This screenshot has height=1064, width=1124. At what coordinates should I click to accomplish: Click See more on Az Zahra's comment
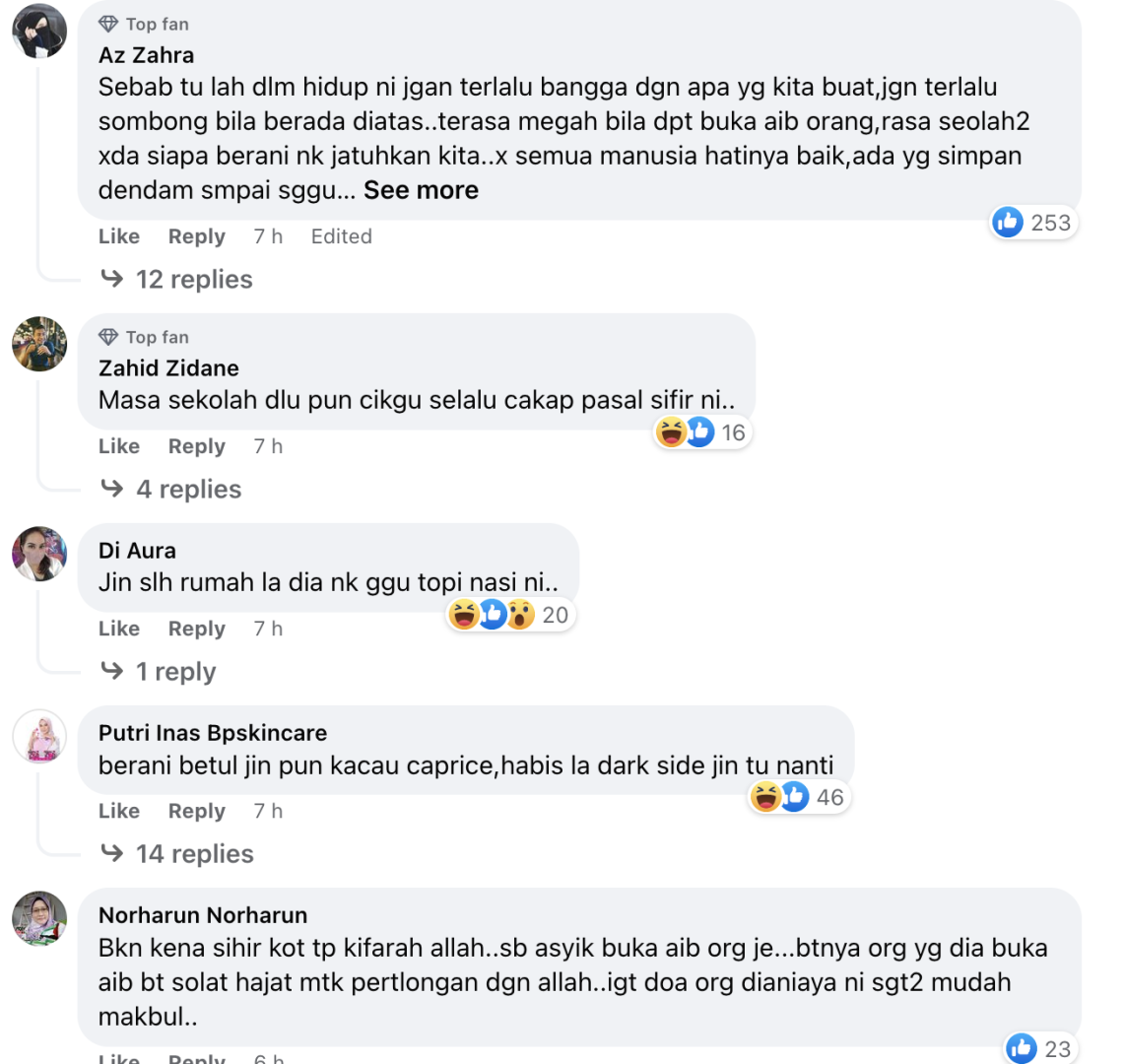point(421,190)
